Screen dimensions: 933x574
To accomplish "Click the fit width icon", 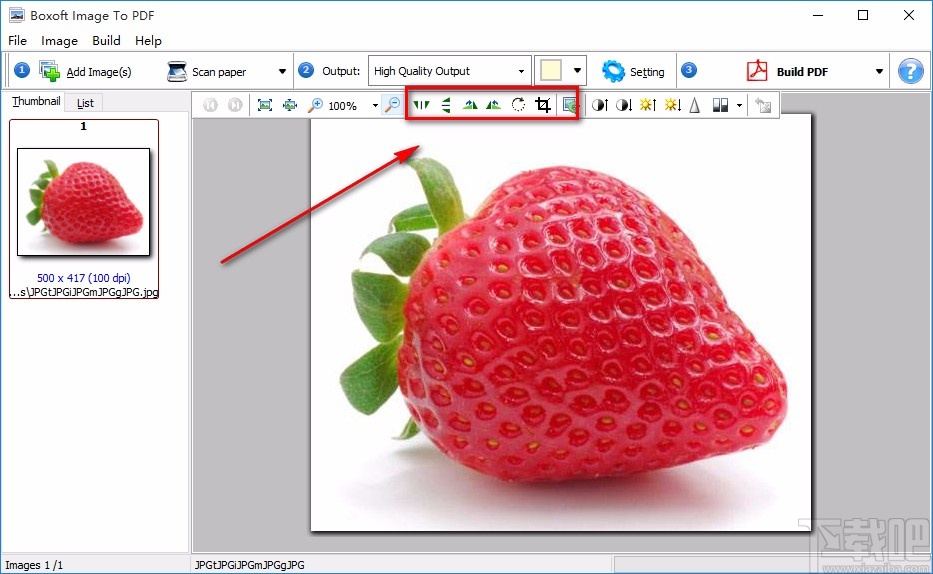I will [x=290, y=105].
